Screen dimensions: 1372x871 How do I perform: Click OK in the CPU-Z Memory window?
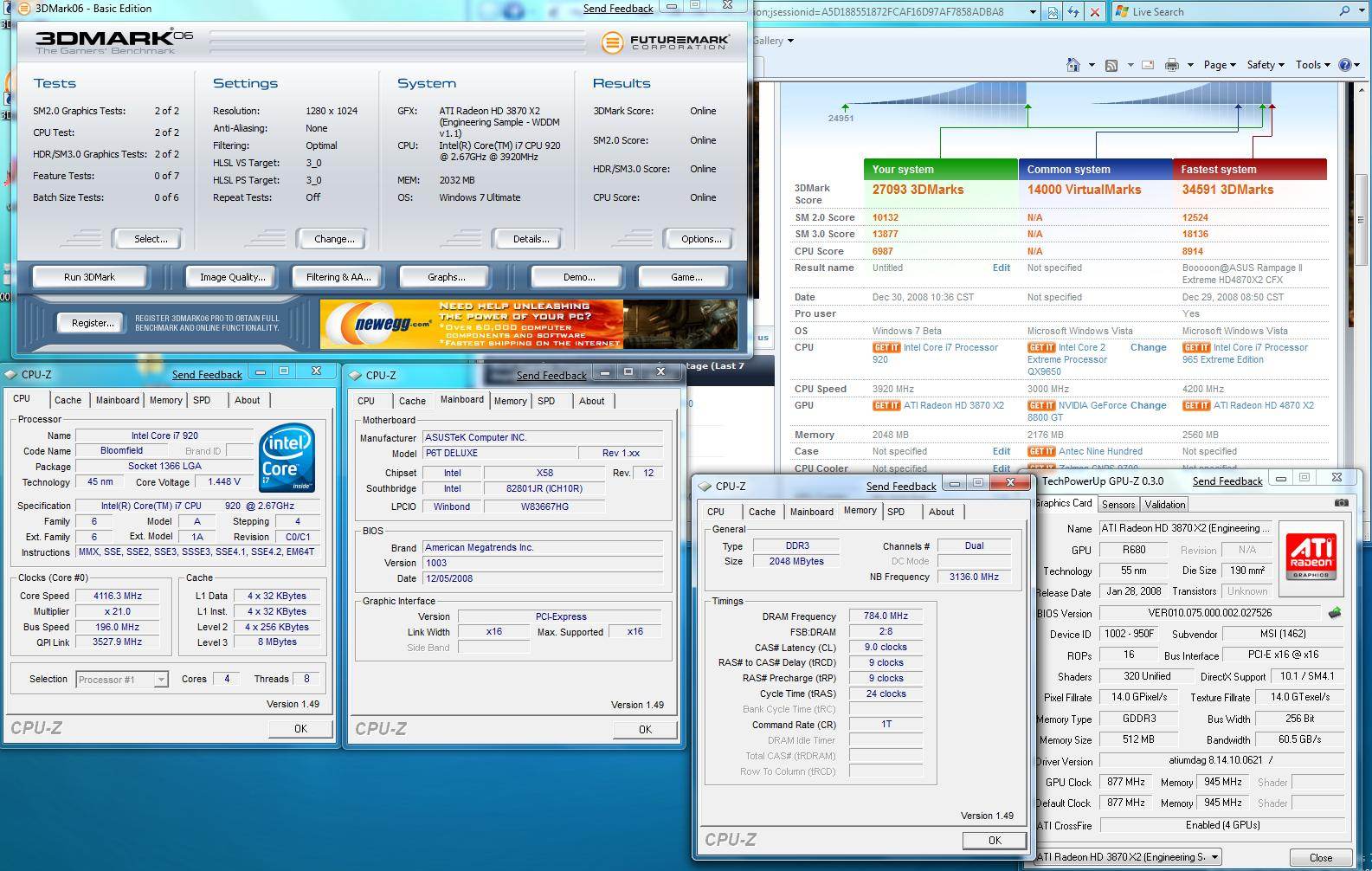[x=995, y=840]
